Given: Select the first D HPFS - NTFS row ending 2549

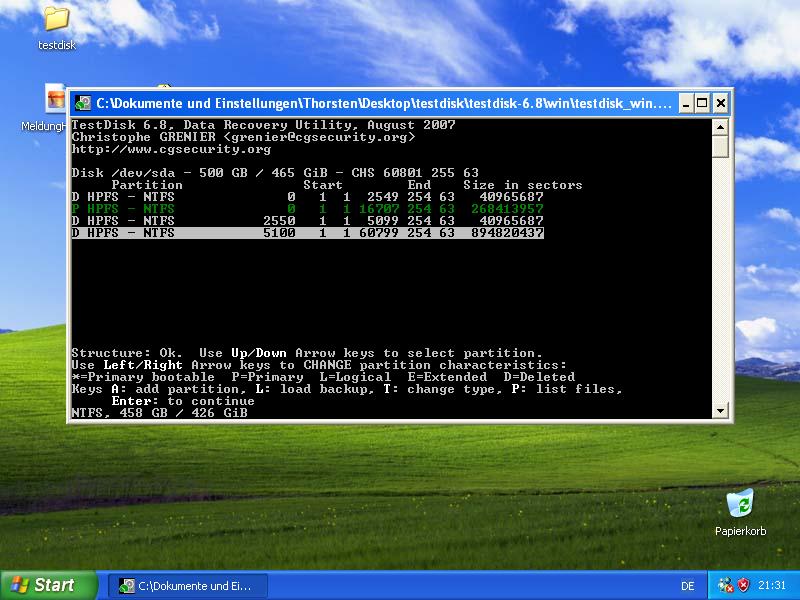Looking at the screenshot, I should click(308, 197).
